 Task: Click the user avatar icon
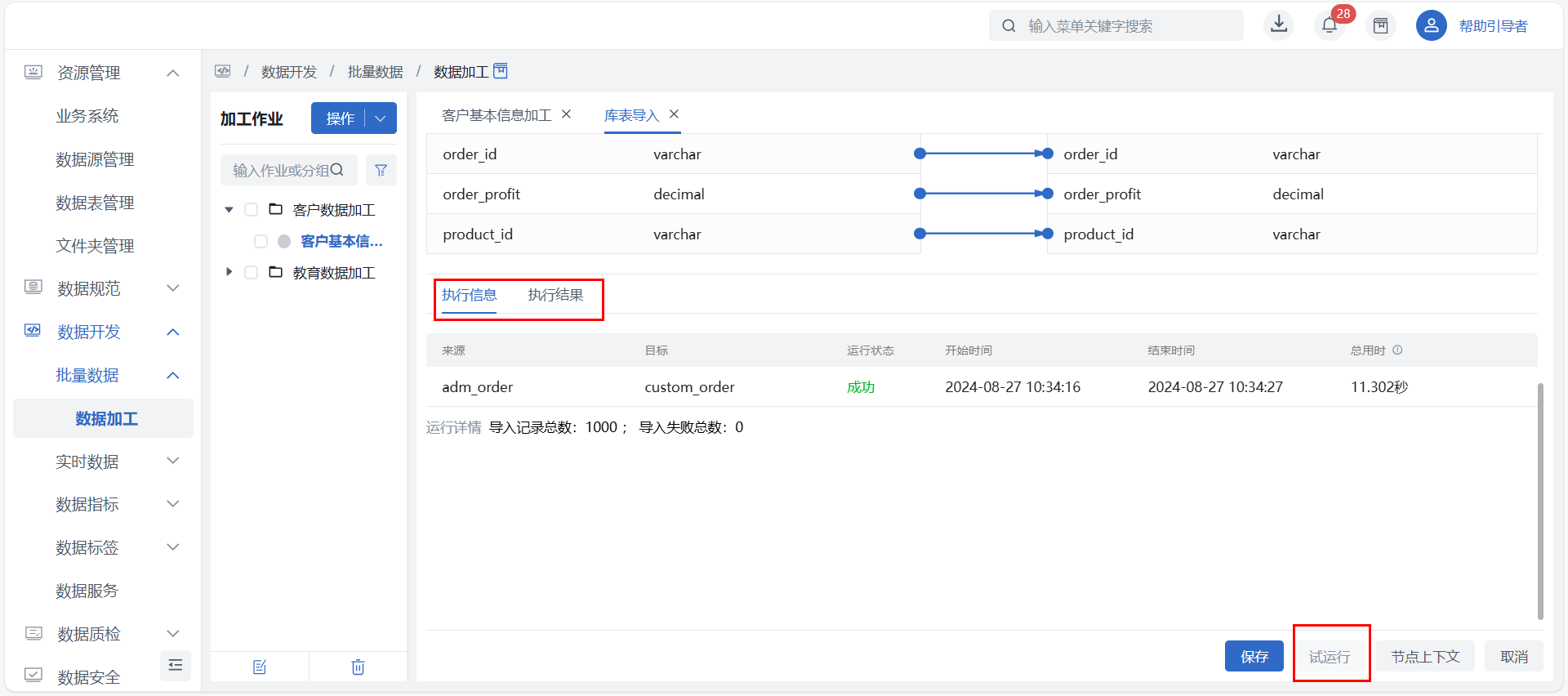(1431, 25)
